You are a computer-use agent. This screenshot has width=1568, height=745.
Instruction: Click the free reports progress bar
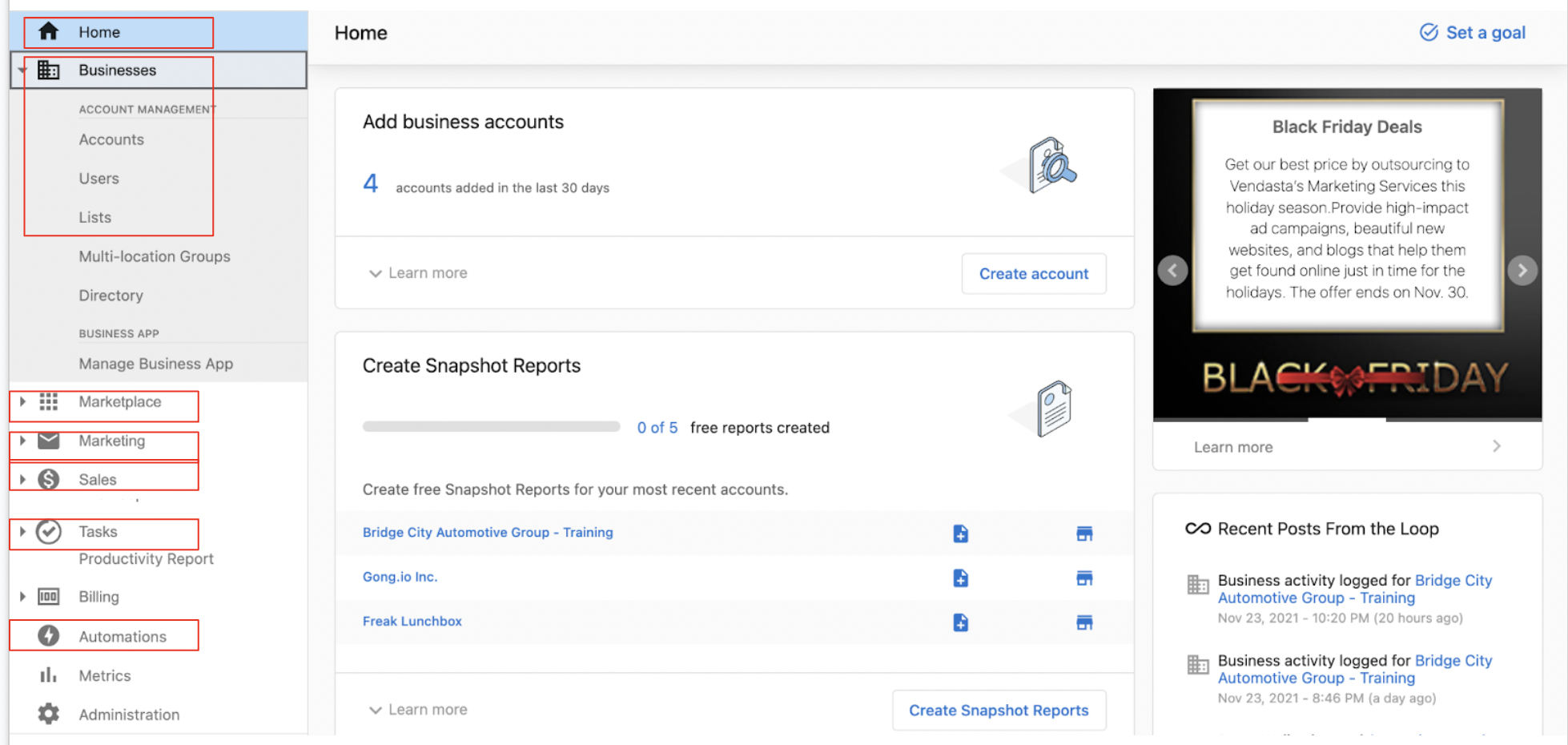pyautogui.click(x=492, y=427)
